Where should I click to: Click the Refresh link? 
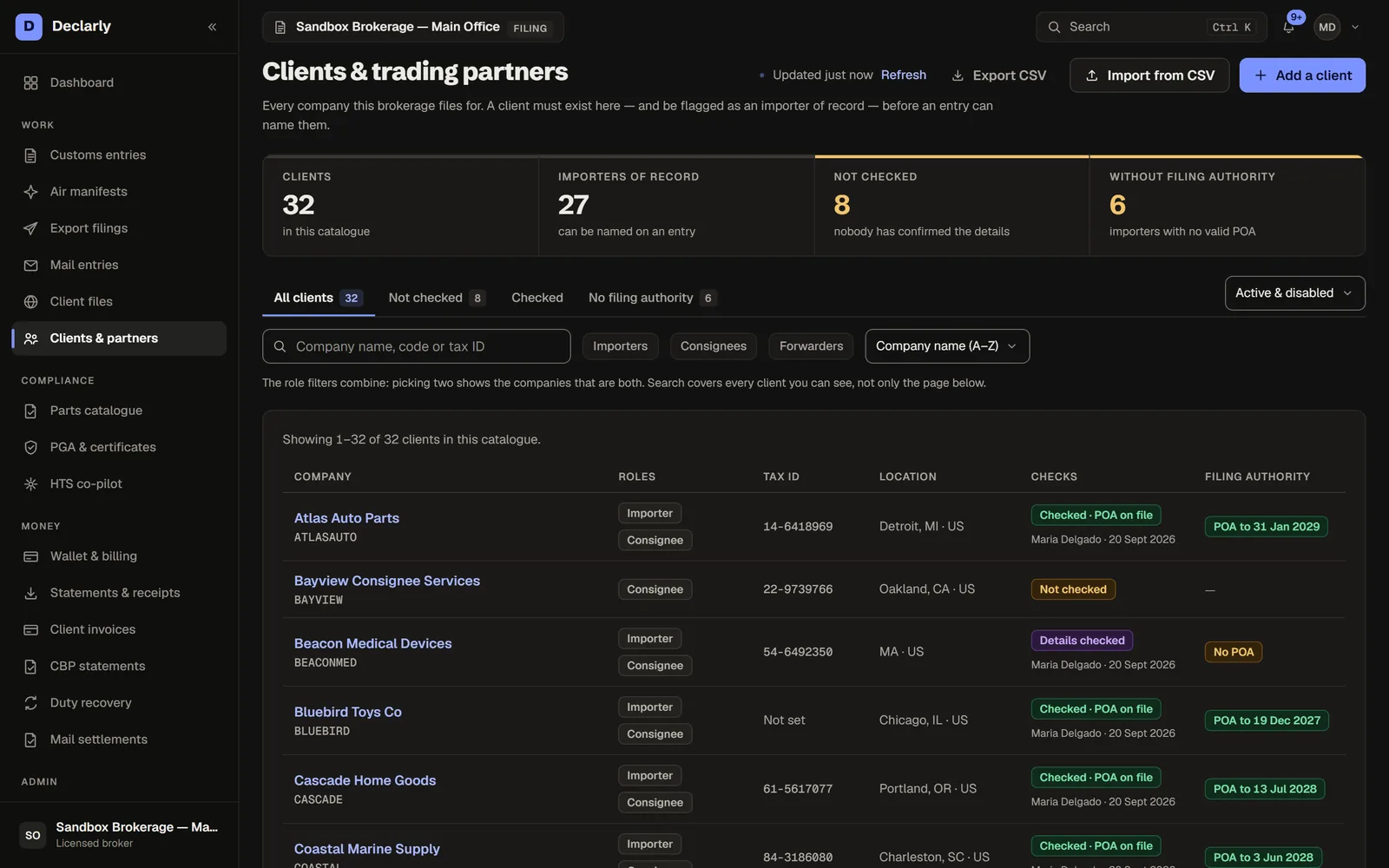[x=904, y=76]
